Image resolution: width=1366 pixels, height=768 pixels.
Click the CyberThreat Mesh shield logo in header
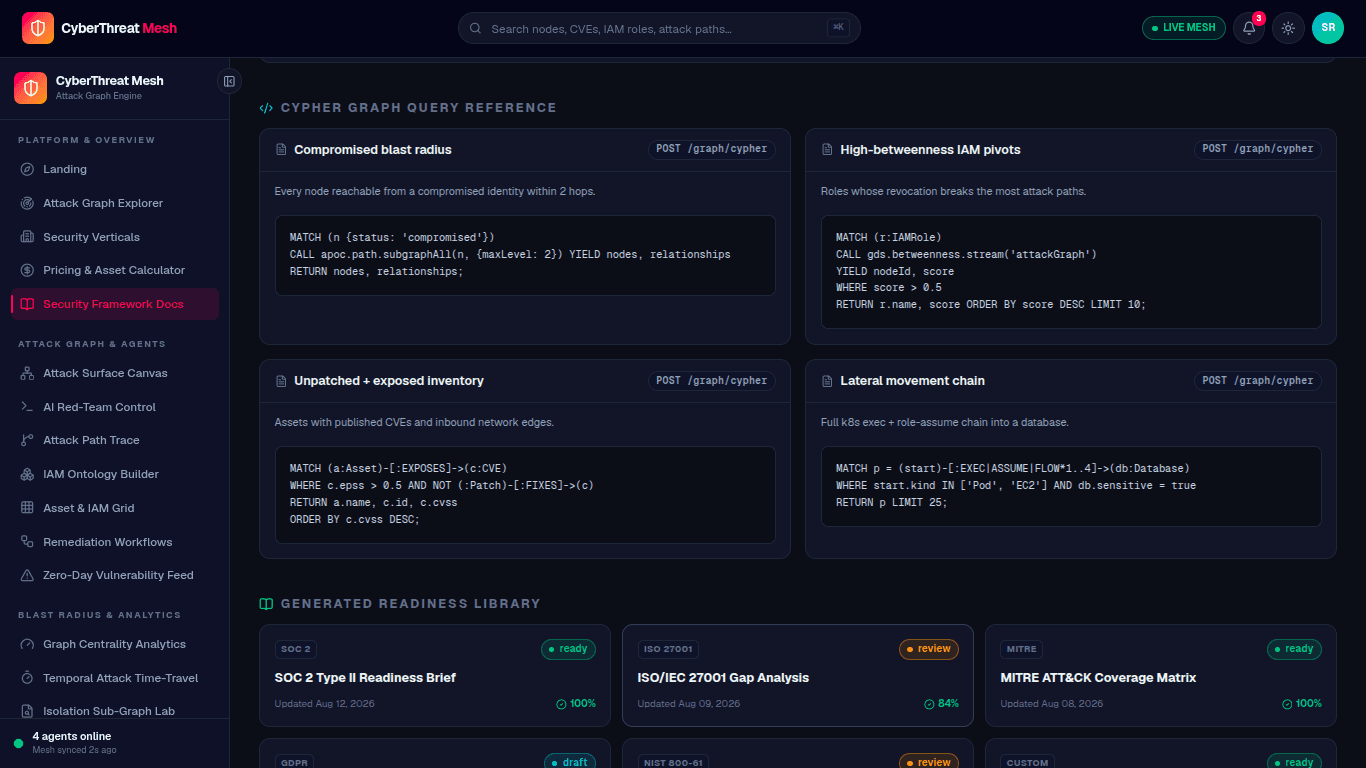tap(38, 28)
